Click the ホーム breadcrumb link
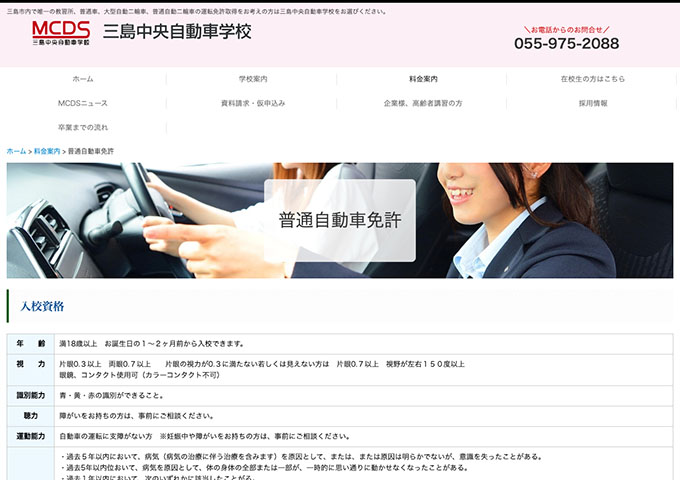Screen dimensions: 680x480 click(x=16, y=151)
